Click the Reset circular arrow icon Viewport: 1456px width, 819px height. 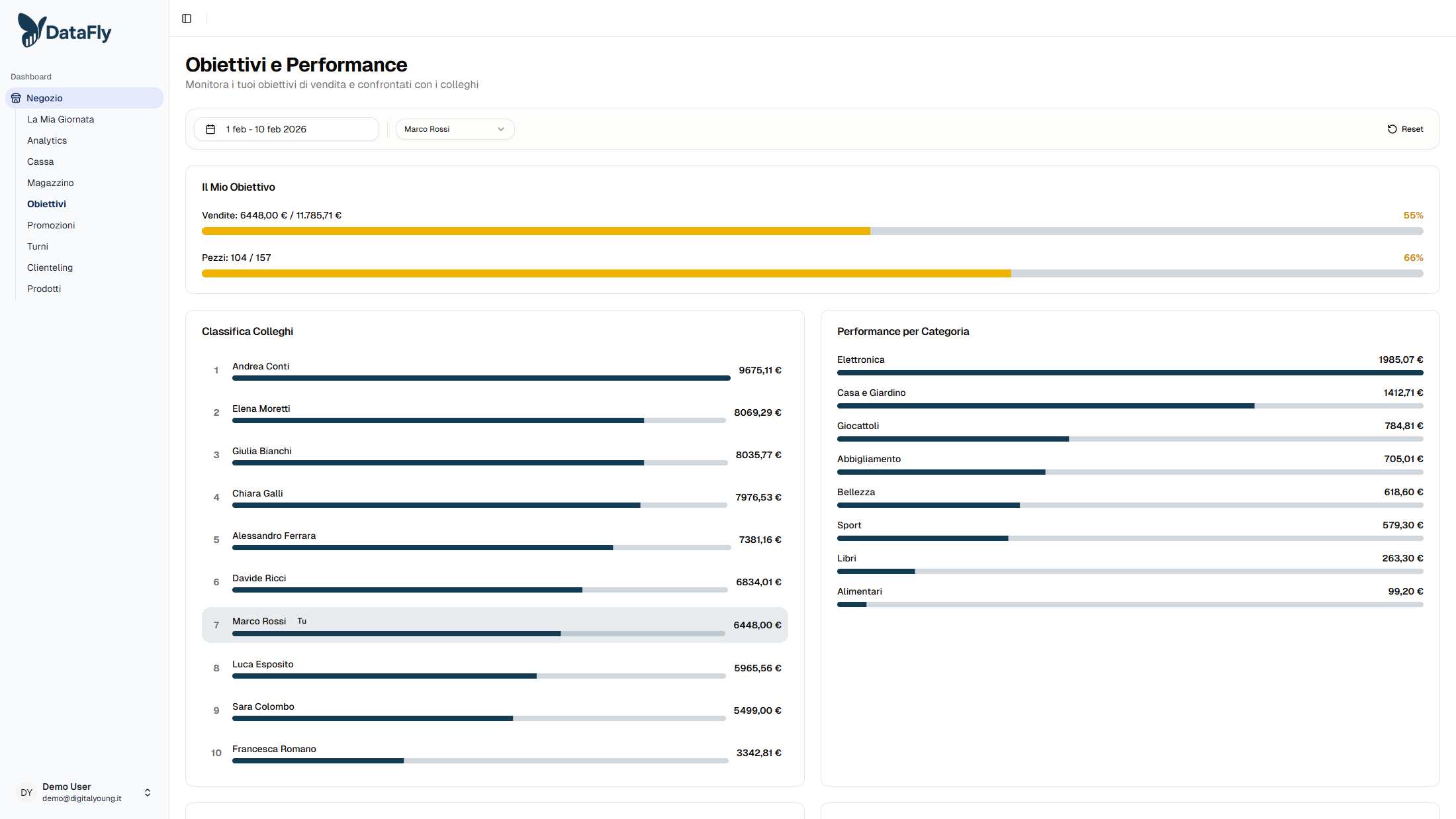1392,129
